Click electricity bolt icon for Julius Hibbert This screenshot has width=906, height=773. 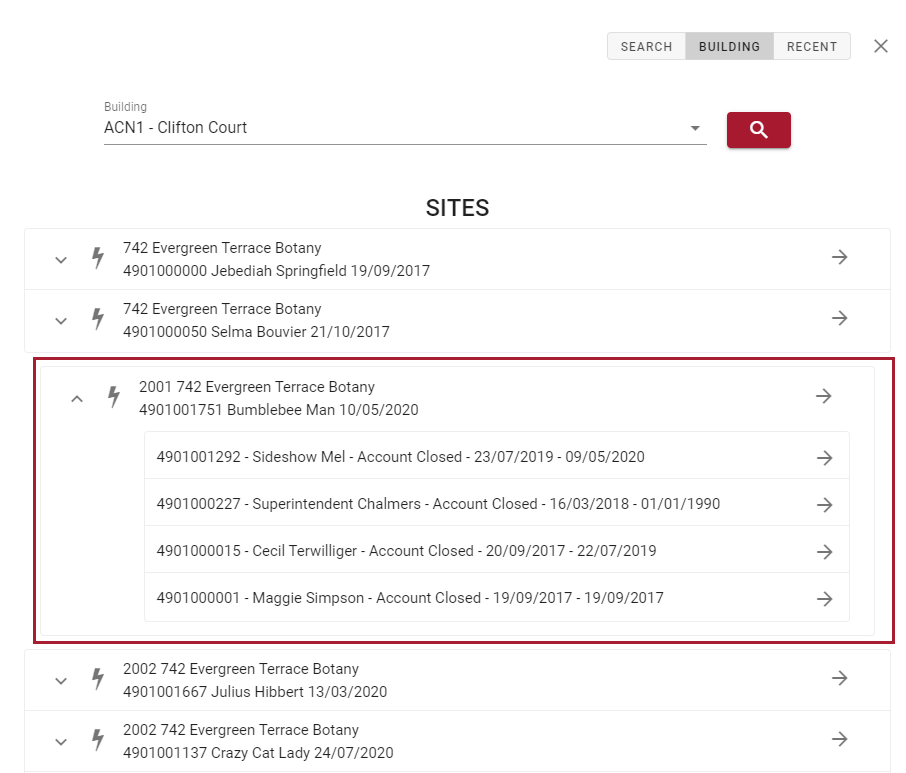point(98,679)
